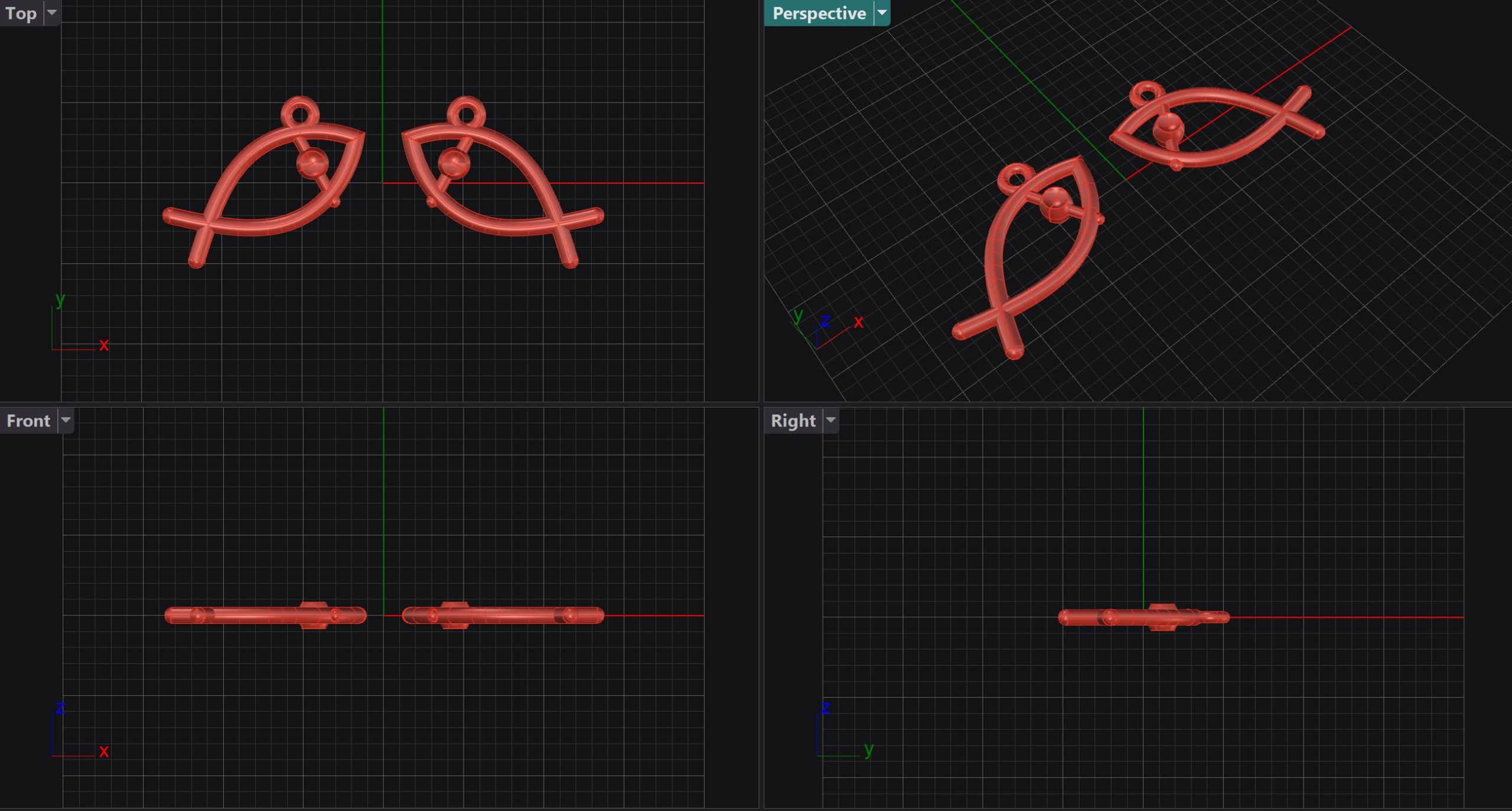This screenshot has width=1512, height=811.
Task: Pick the left fish's hanging ring in Top view
Action: [300, 113]
